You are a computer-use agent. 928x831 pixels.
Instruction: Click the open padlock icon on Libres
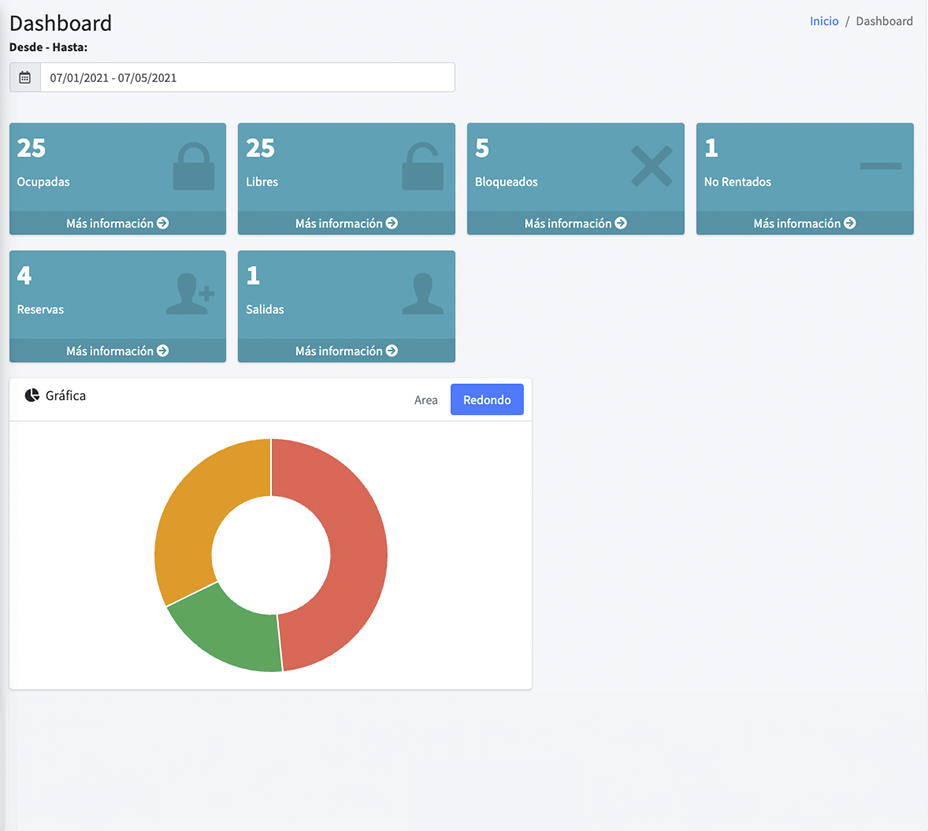tap(422, 166)
